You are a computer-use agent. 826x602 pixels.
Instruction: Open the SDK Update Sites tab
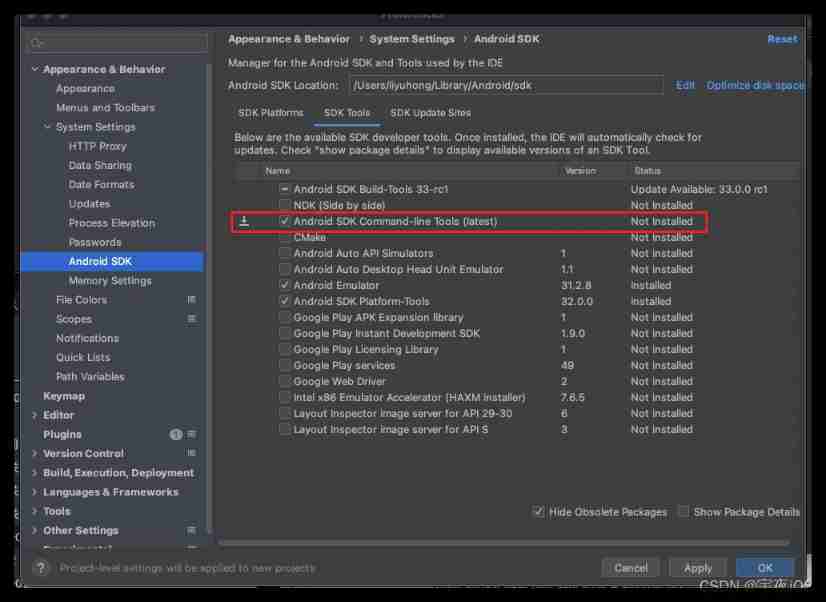[x=430, y=113]
